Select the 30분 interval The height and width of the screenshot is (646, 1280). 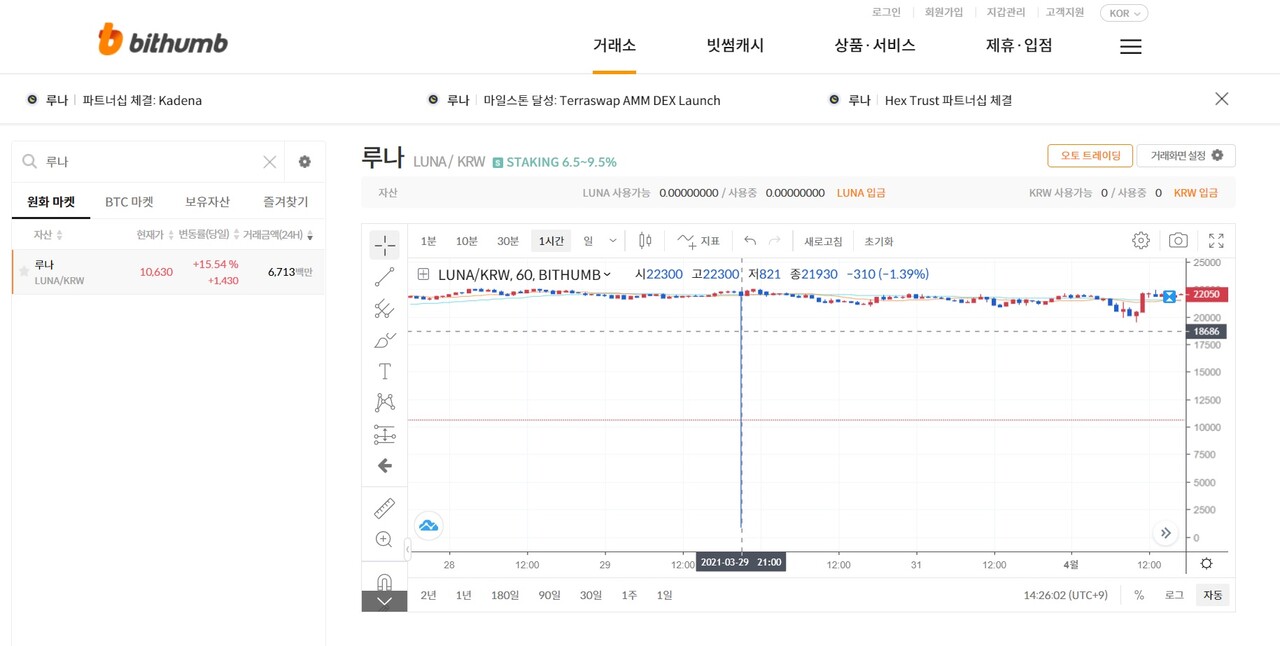point(508,241)
